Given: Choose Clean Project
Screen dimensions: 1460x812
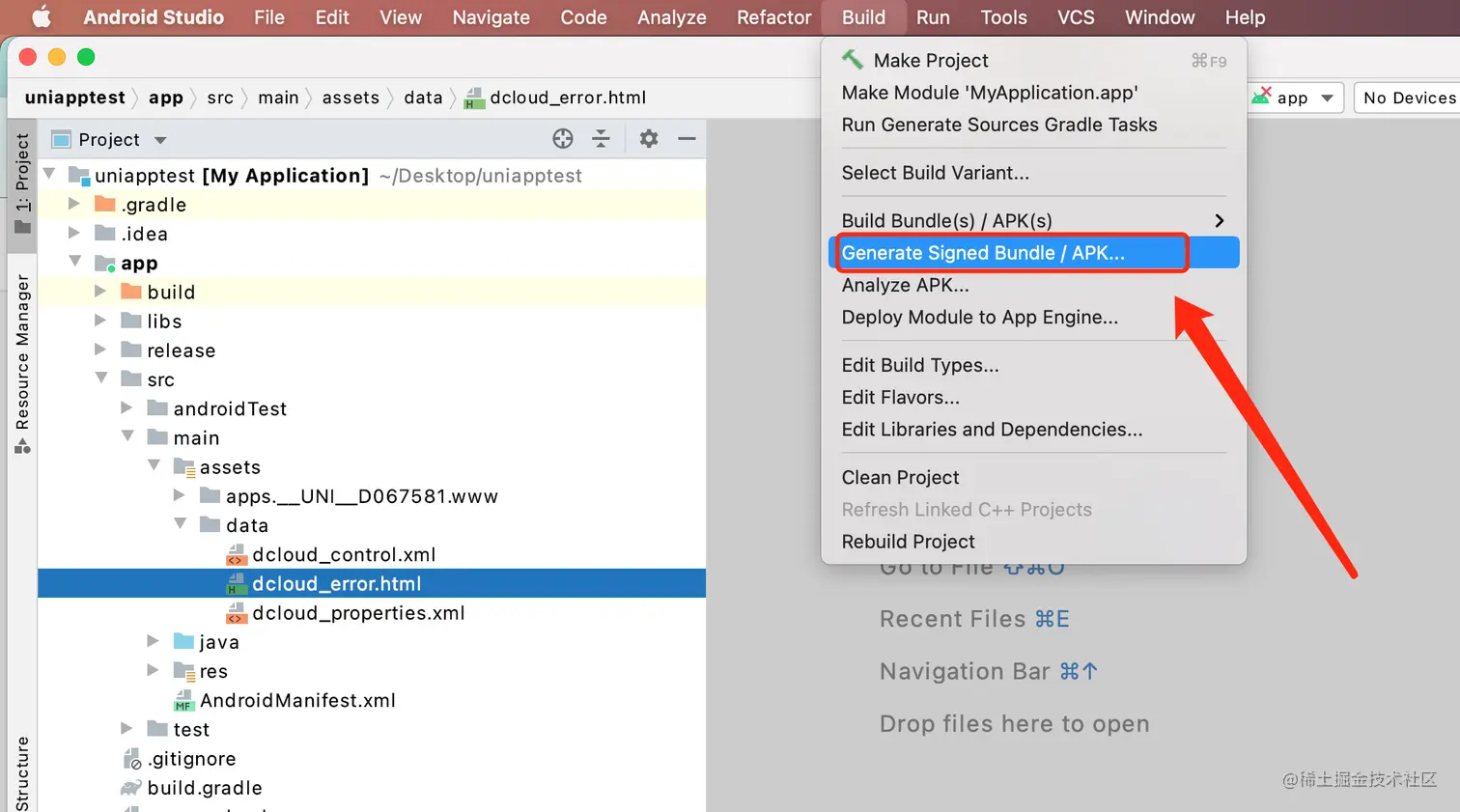Looking at the screenshot, I should pyautogui.click(x=1033, y=477).
